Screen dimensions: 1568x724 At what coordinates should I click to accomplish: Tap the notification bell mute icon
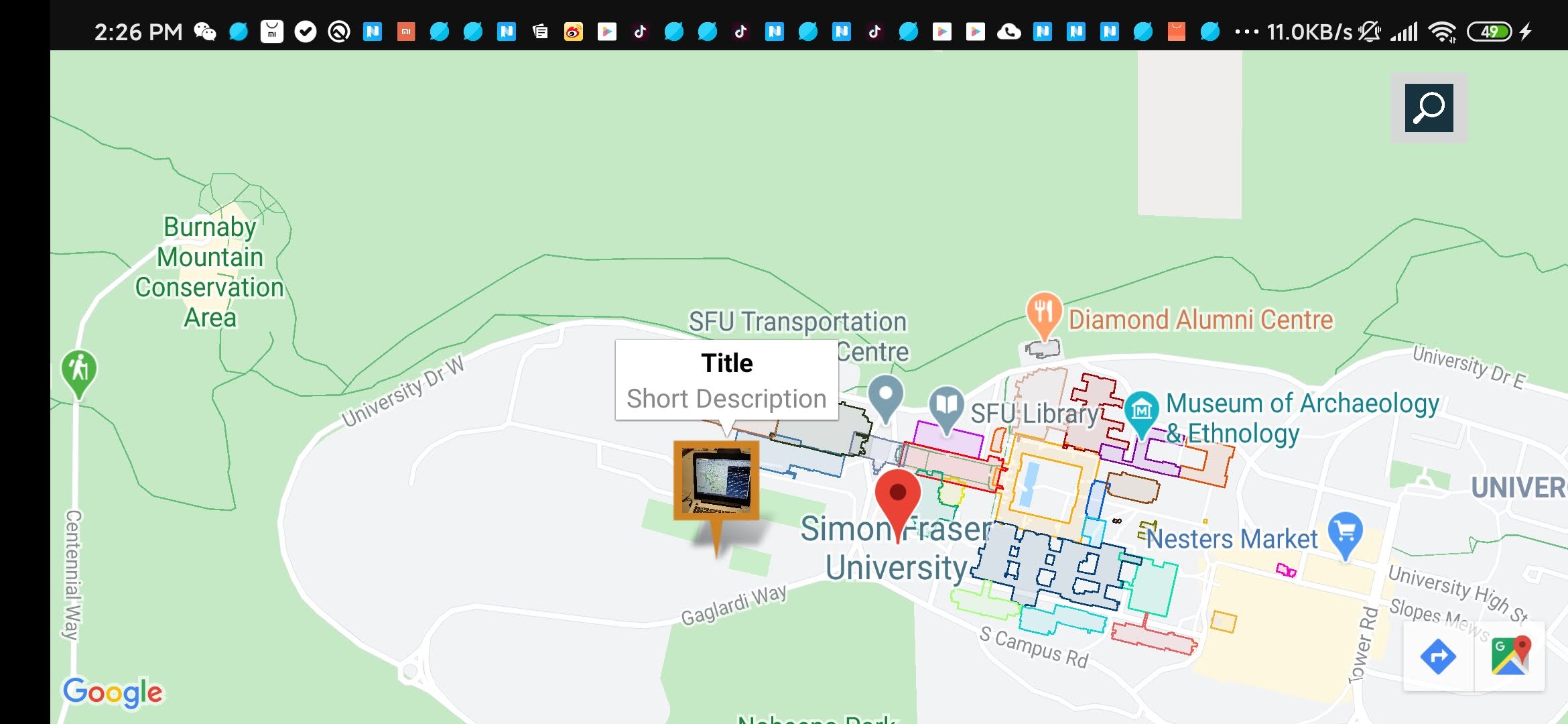[x=1370, y=32]
